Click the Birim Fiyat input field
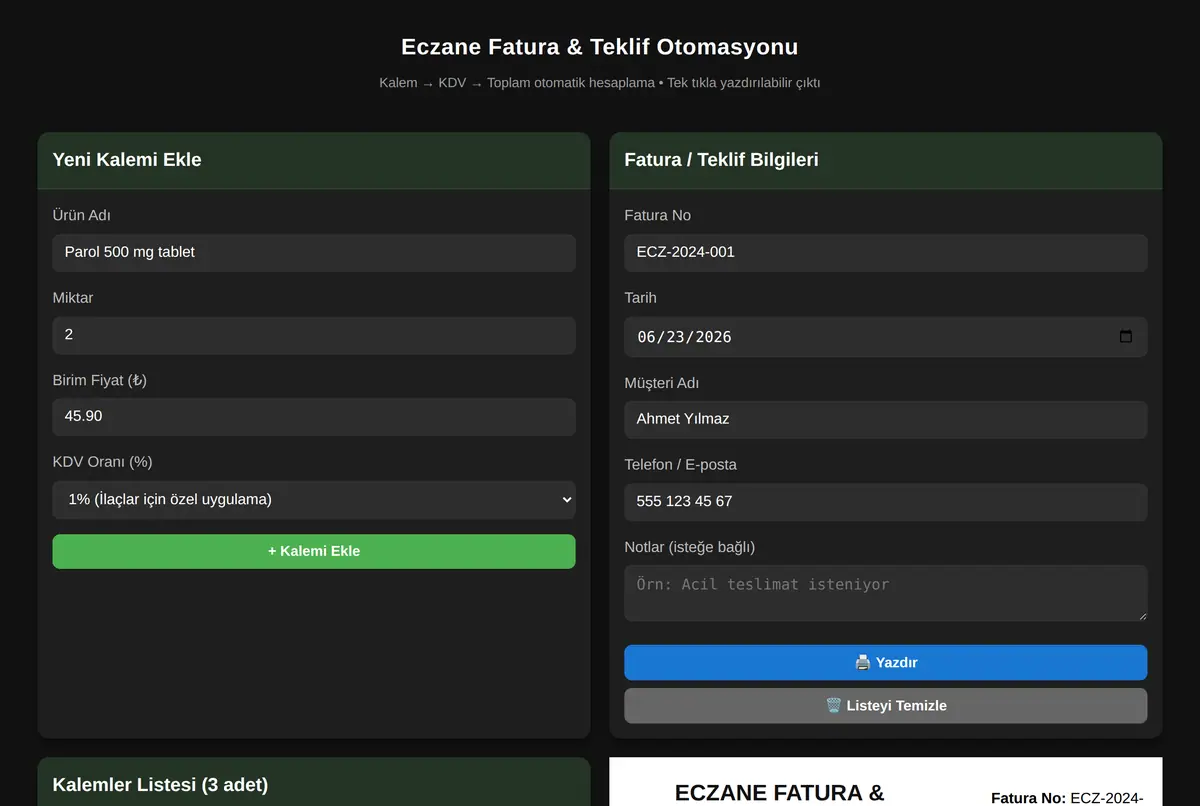1200x806 pixels. tap(314, 416)
